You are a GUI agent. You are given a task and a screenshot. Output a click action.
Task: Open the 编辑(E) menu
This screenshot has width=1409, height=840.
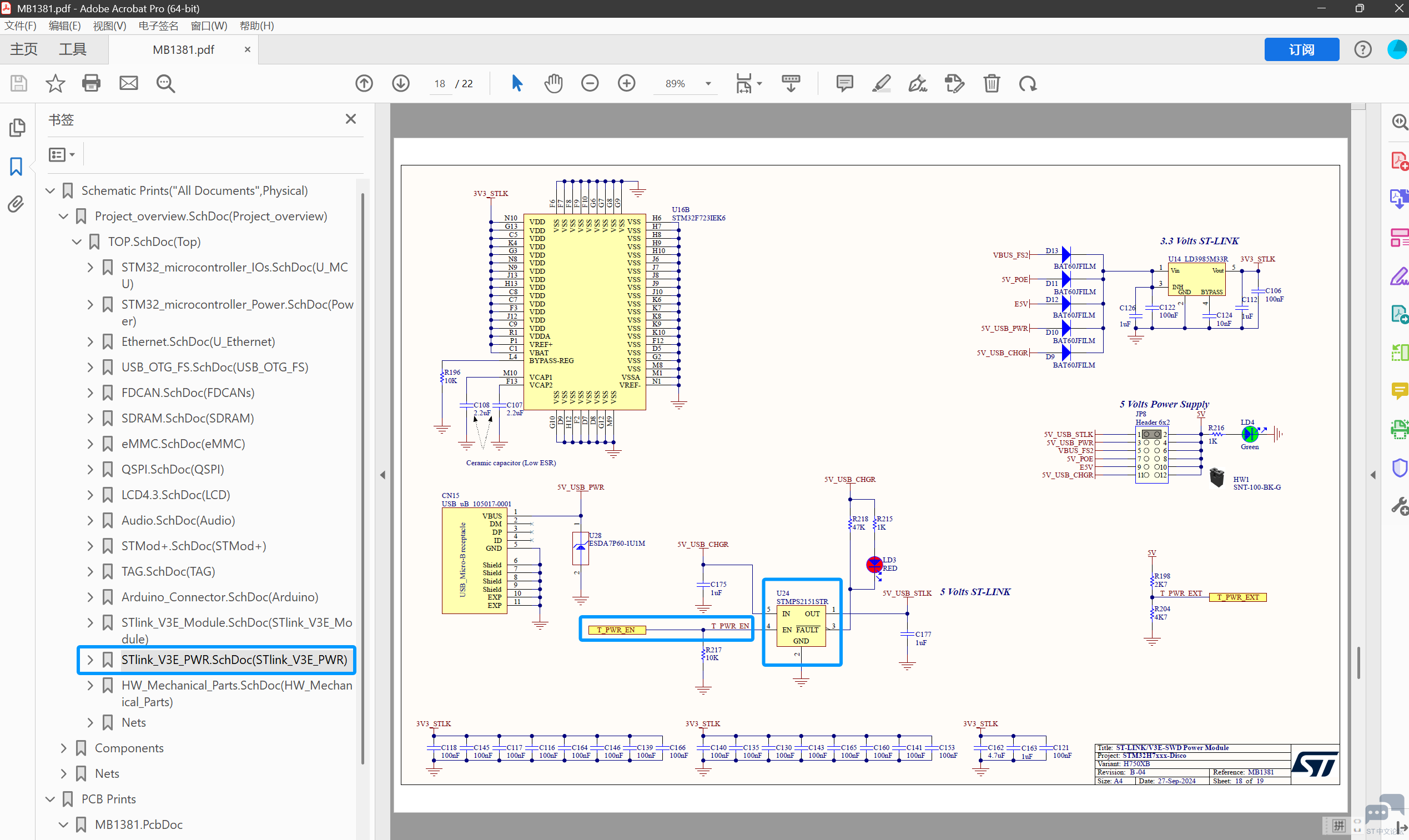coord(64,26)
